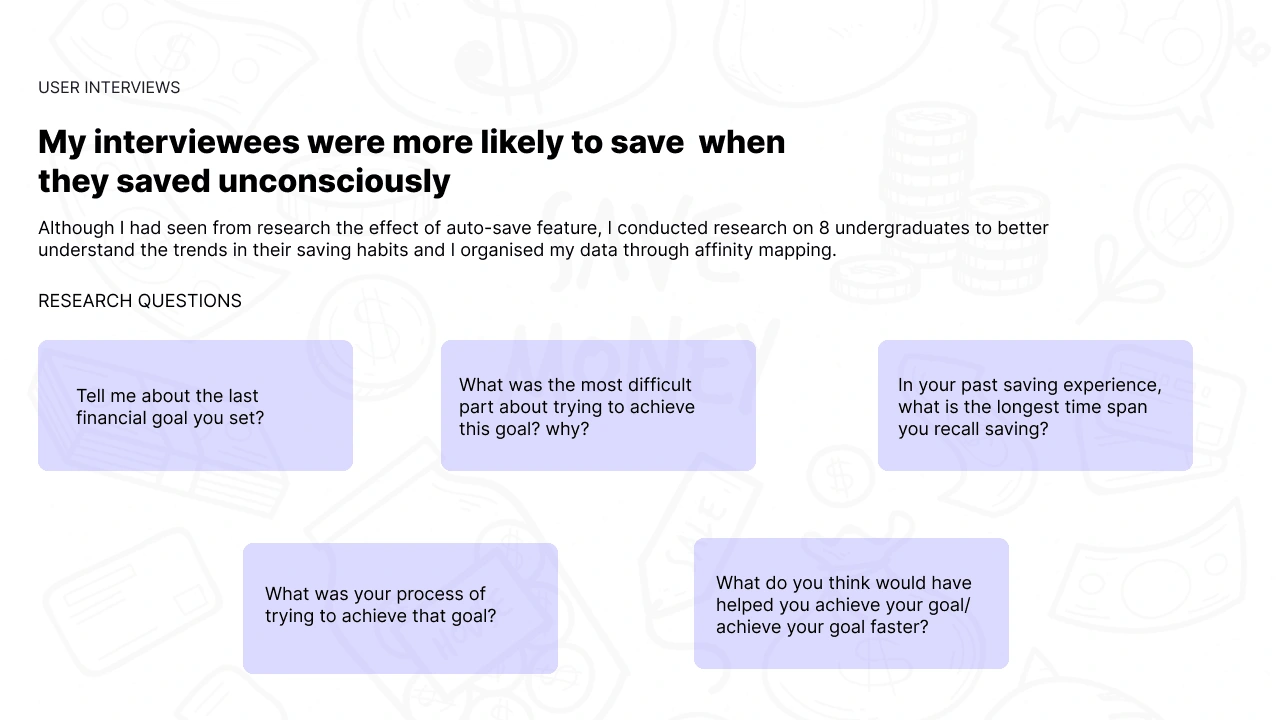Viewport: 1280px width, 720px height.
Task: Select the 'Tell me about the last financial goal' card
Action: coord(195,405)
